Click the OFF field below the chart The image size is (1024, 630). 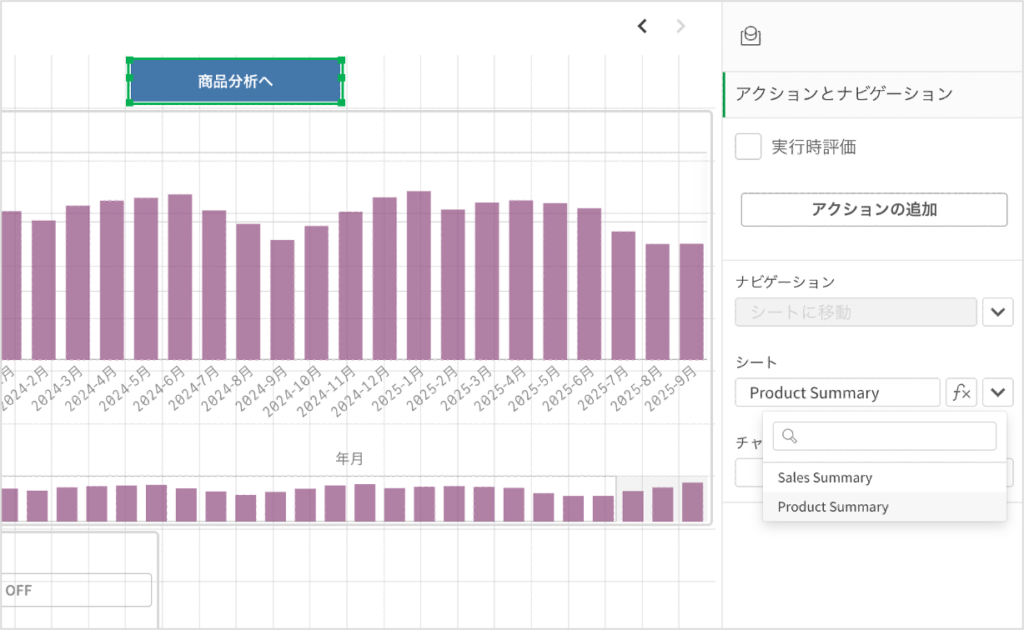[76, 590]
